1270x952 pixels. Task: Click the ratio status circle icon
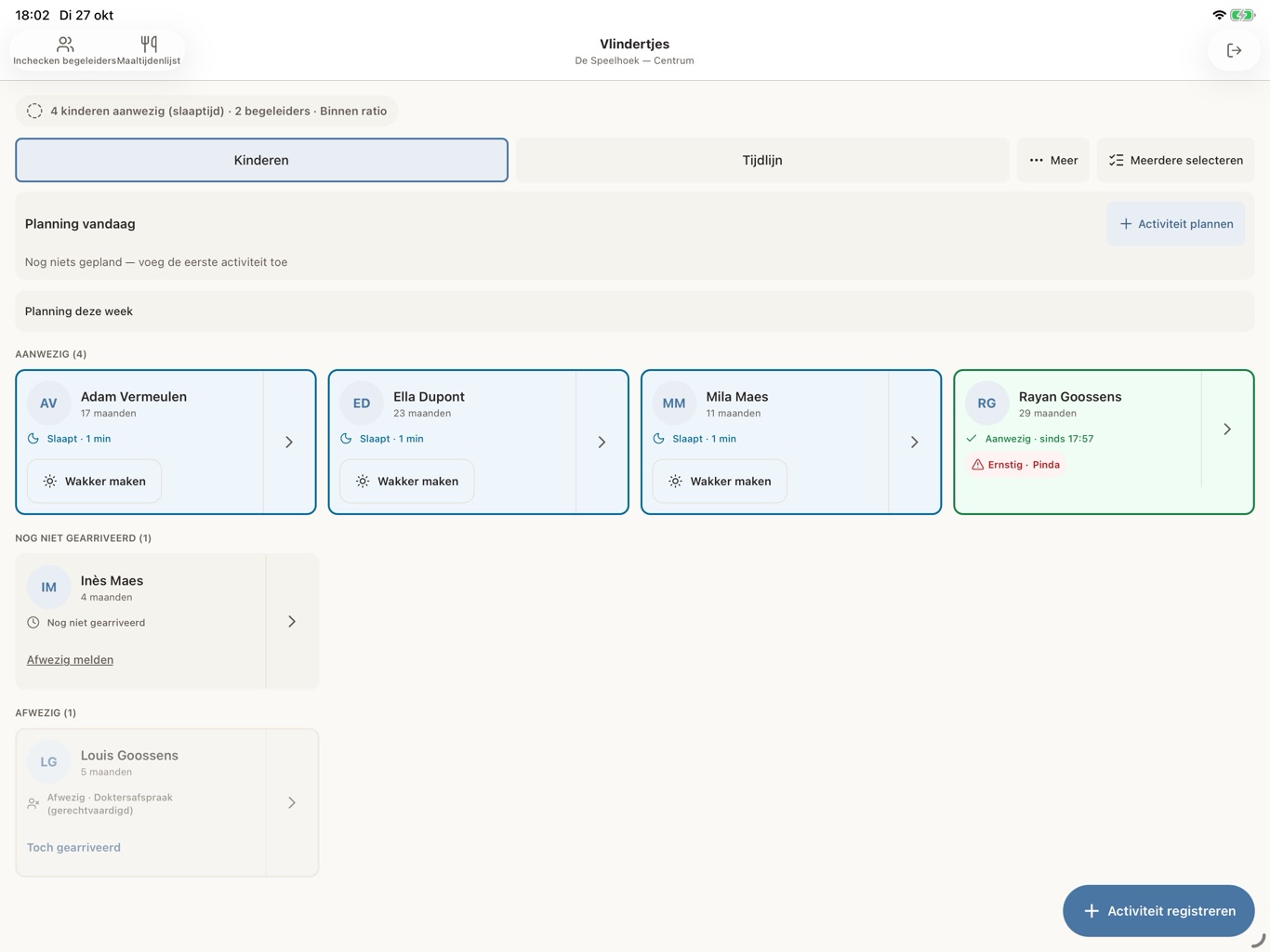[x=34, y=111]
